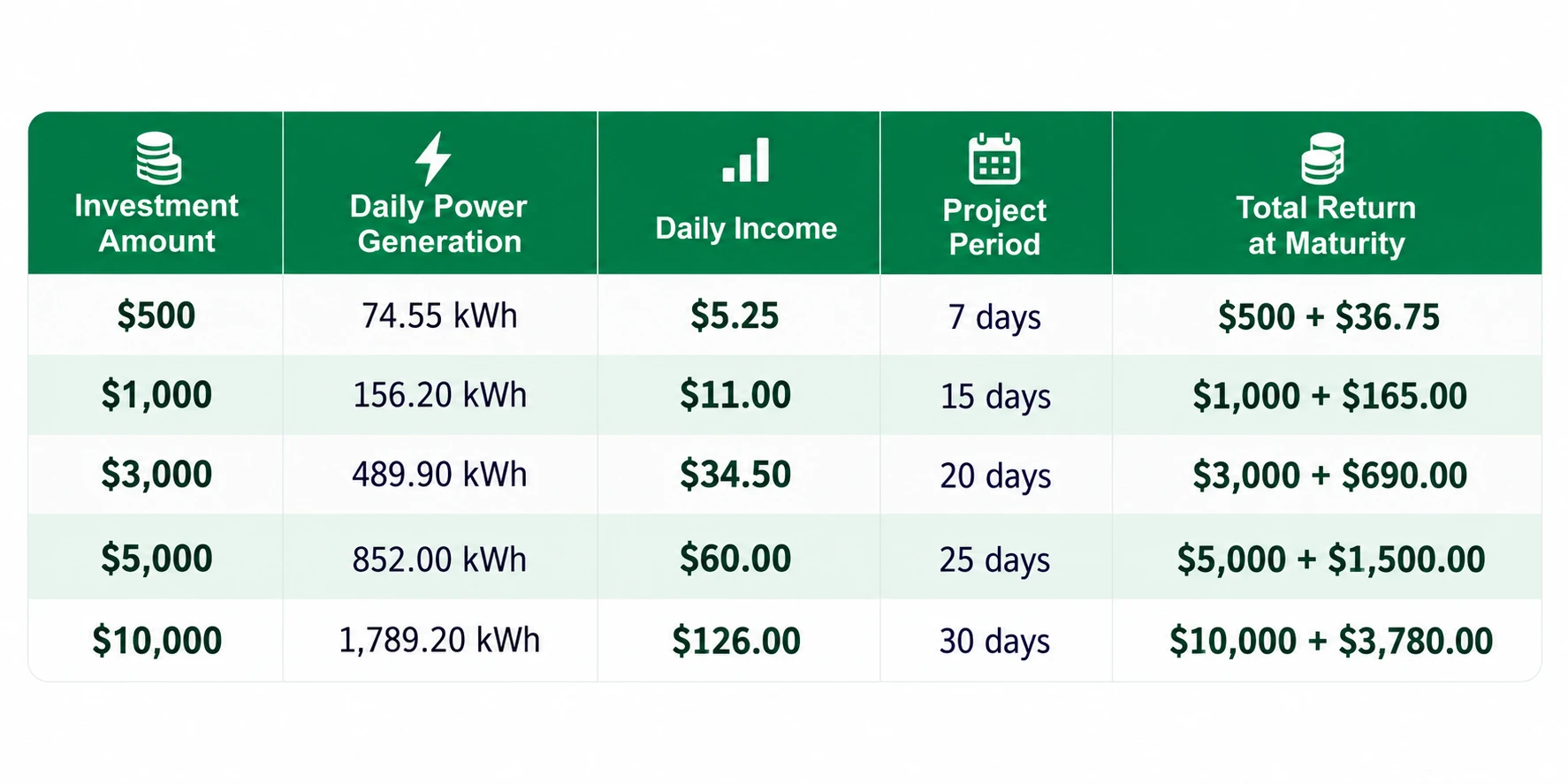Click the Project Period header label
Image resolution: width=1568 pixels, height=784 pixels.
[994, 227]
